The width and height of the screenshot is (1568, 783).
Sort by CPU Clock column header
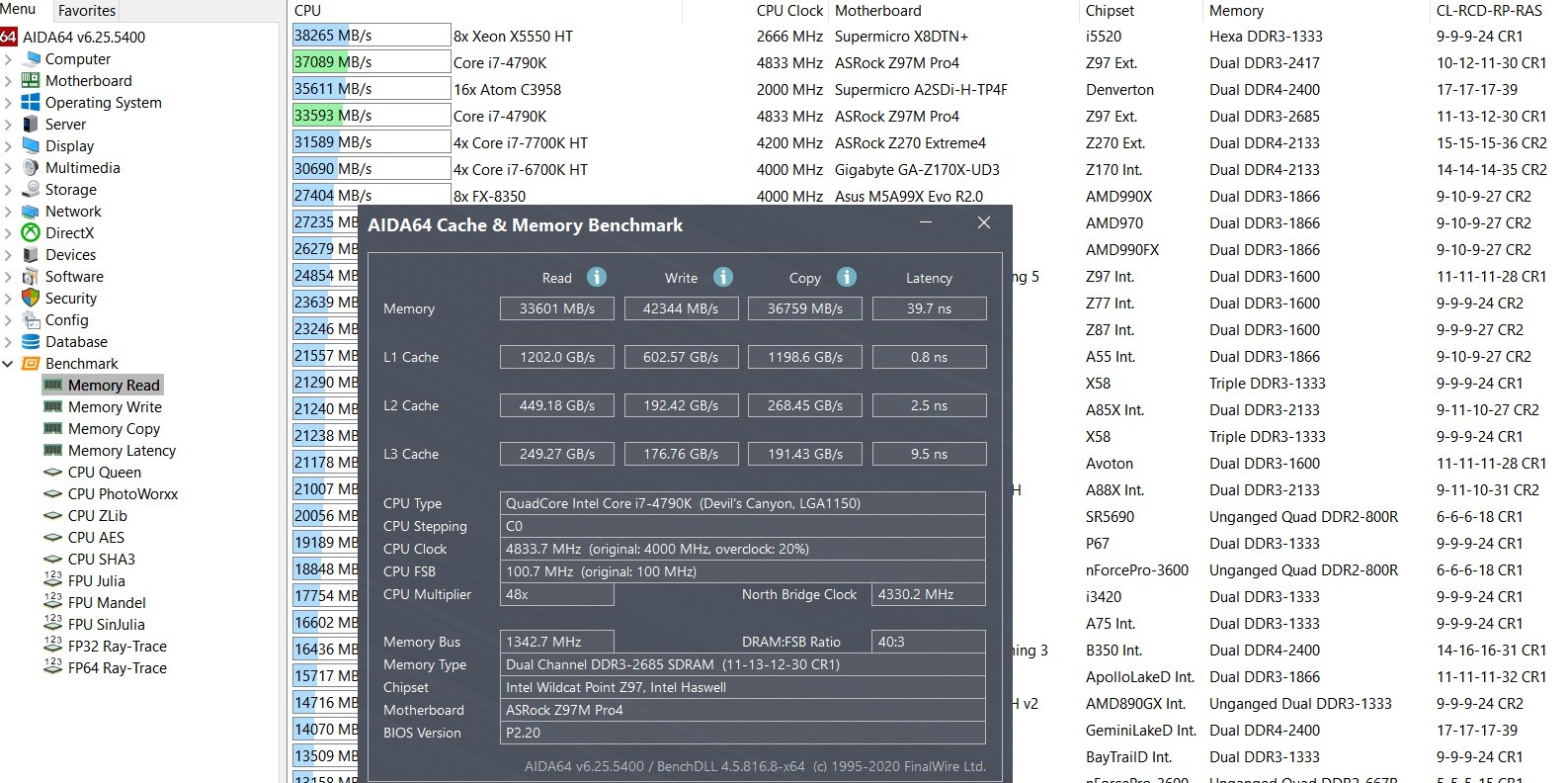(x=790, y=11)
